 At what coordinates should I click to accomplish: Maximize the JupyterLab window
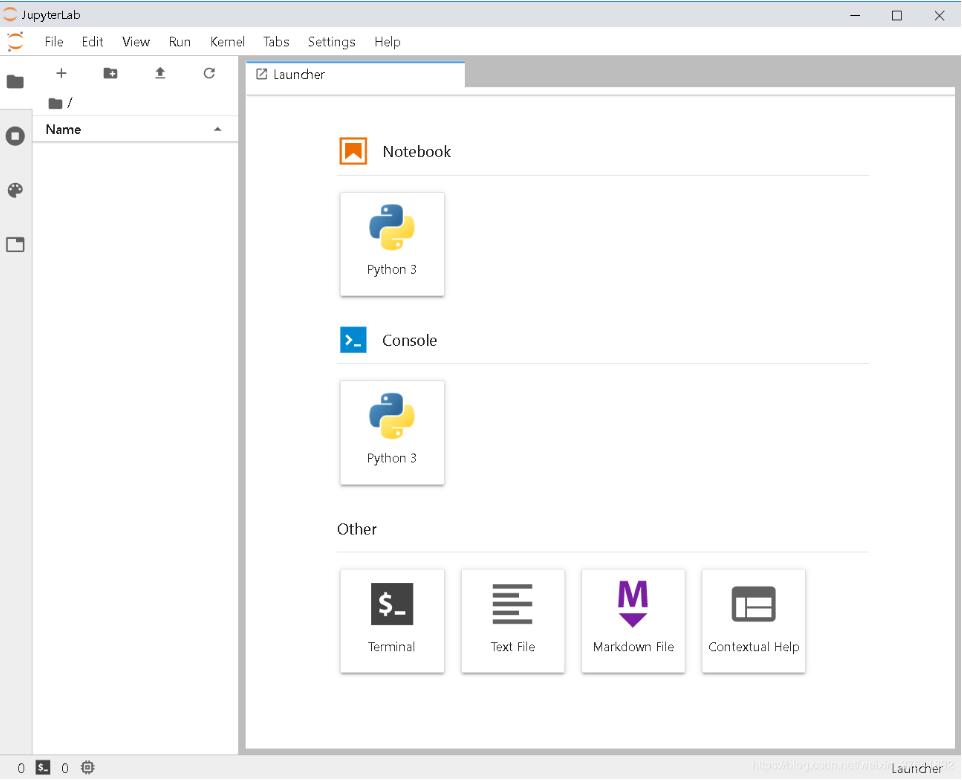pos(896,15)
